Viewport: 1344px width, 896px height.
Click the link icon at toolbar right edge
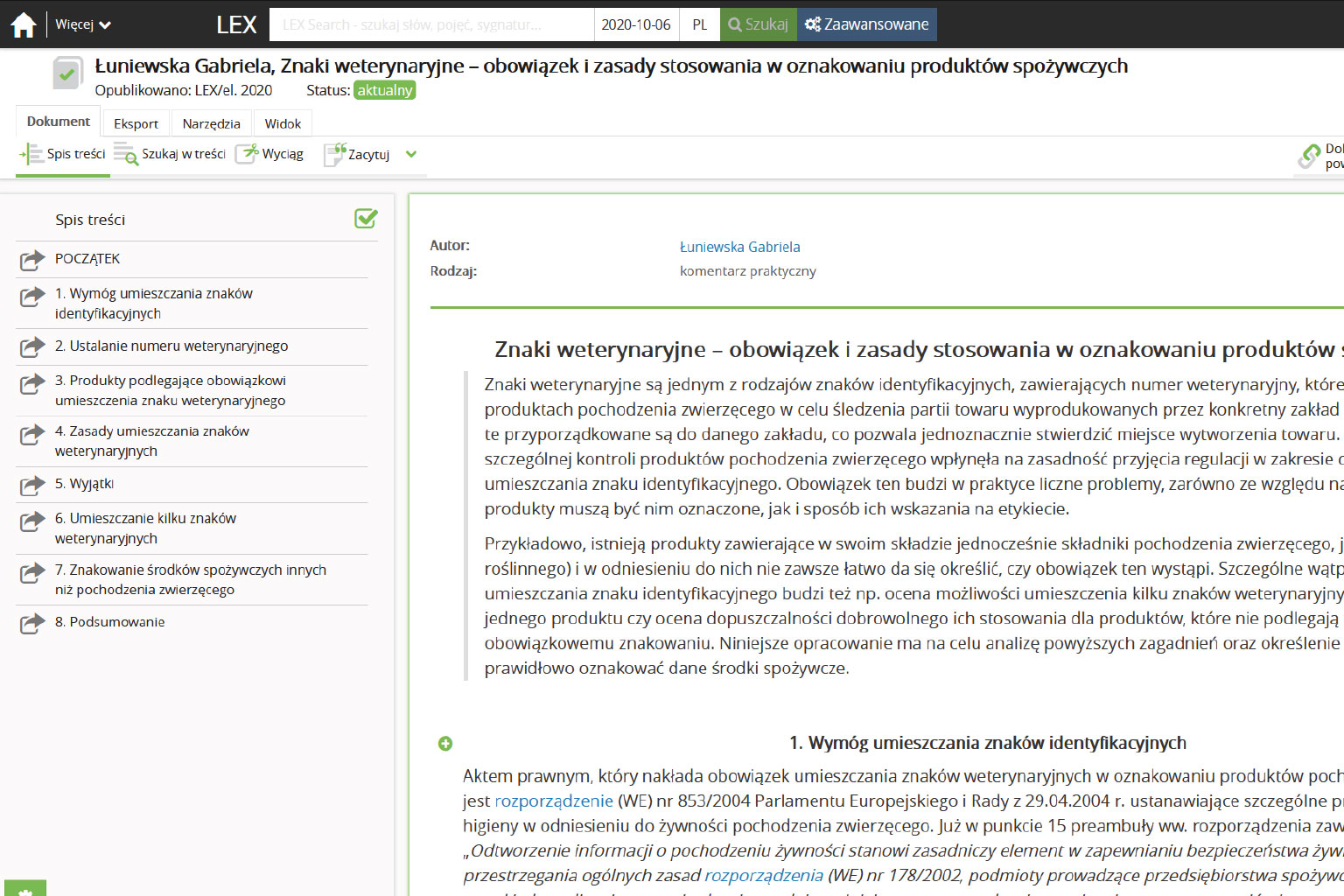[x=1310, y=156]
